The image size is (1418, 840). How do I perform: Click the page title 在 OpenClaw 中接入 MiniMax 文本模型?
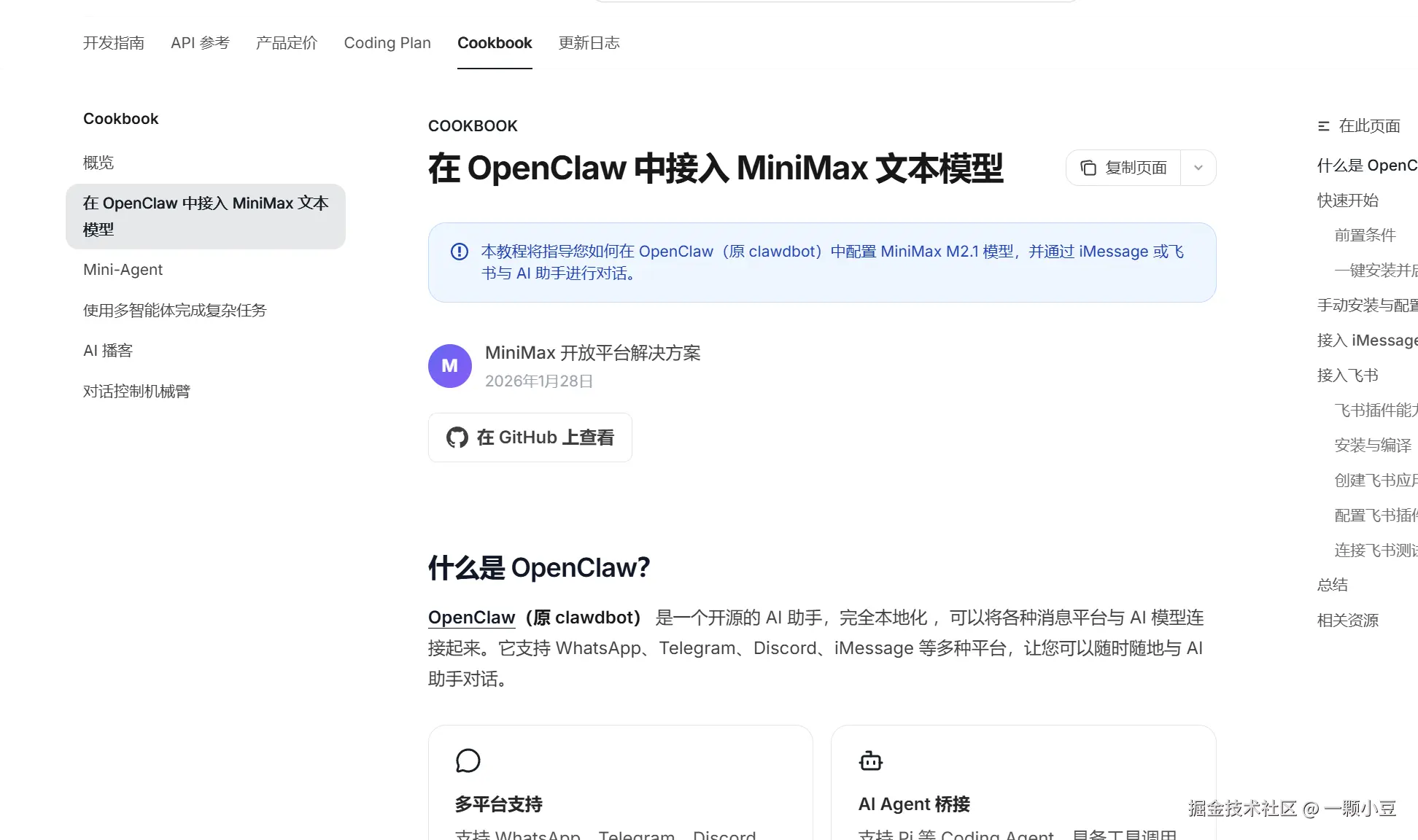click(716, 168)
